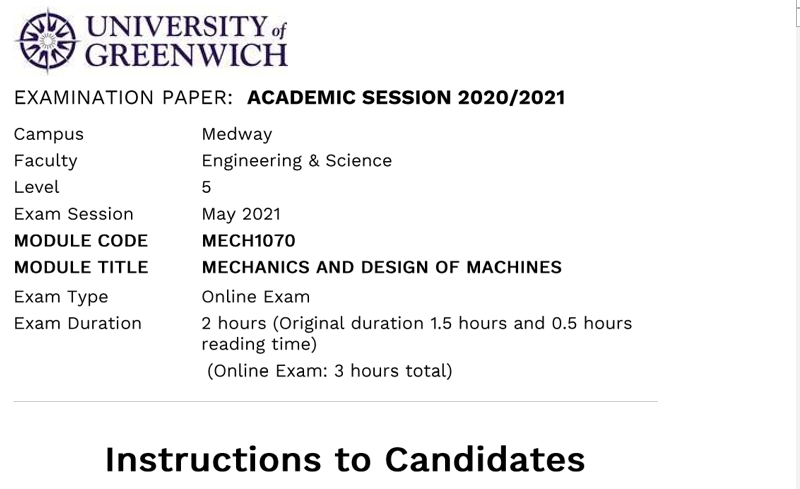Click the Instructions to Candidates heading
The image size is (800, 489).
point(344,459)
